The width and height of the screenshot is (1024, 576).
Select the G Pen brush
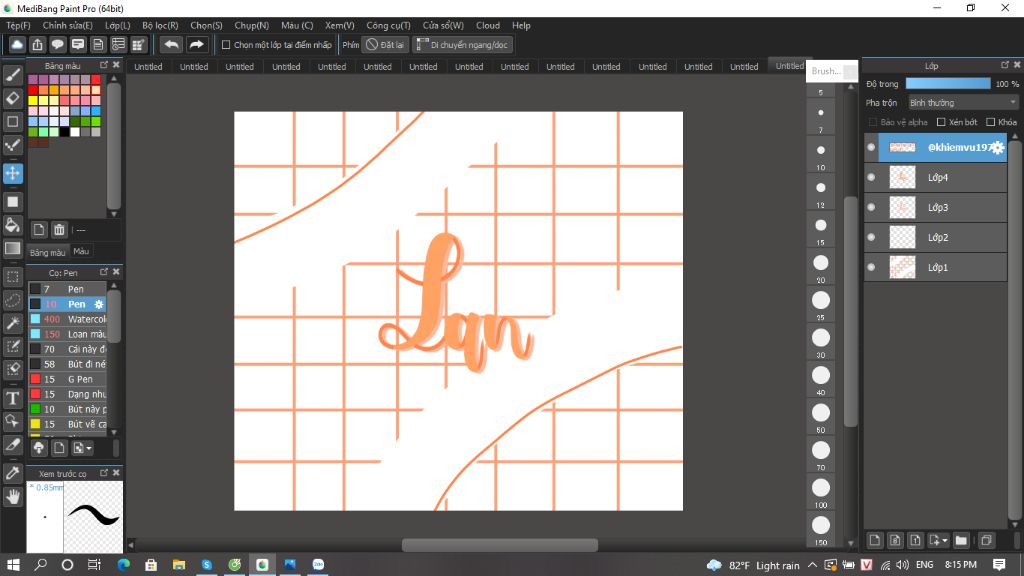coord(67,379)
